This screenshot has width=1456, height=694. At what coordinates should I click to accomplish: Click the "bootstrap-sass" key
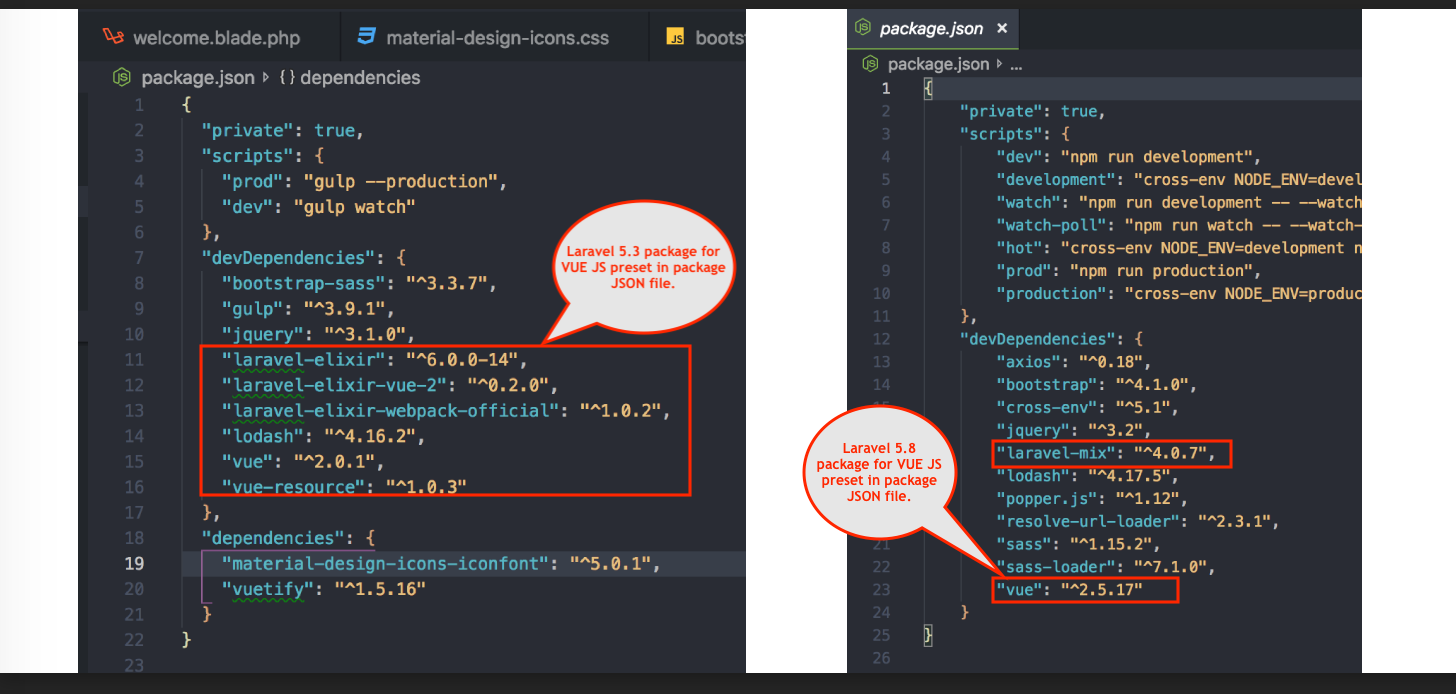(303, 283)
